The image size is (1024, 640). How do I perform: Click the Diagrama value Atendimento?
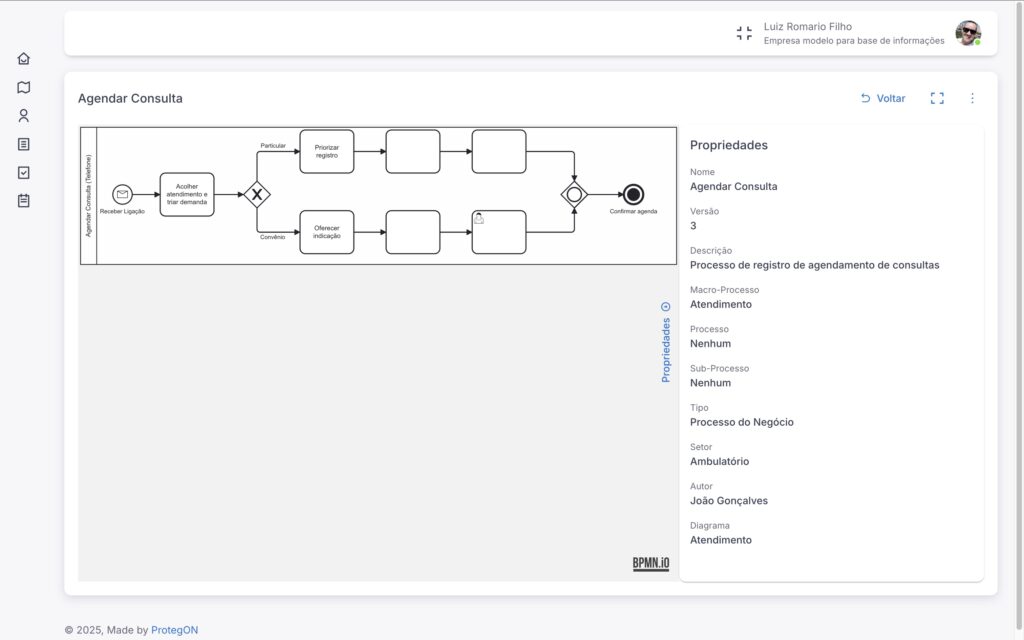click(x=721, y=540)
